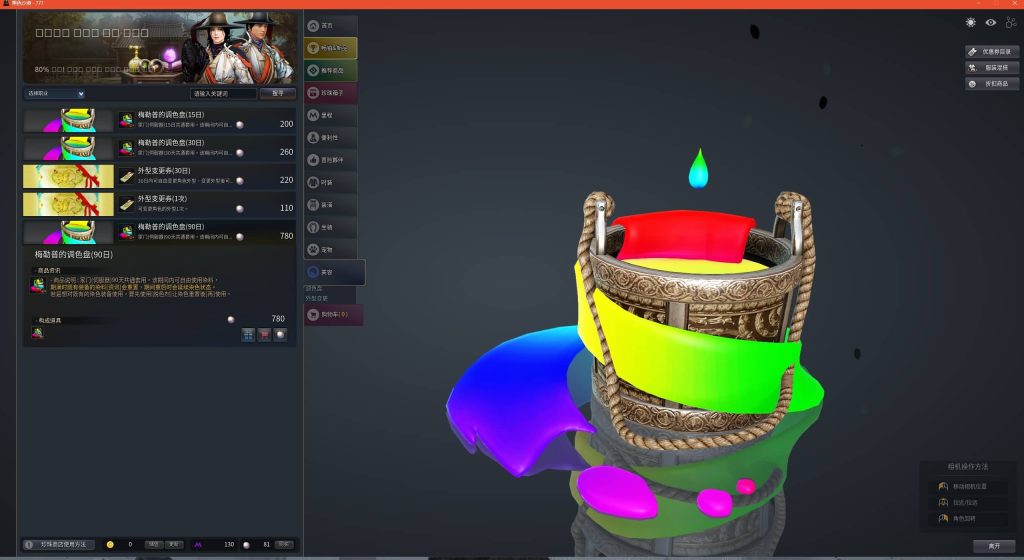Image resolution: width=1024 pixels, height=560 pixels.
Task: Open the 珍珠商店使用方法 help info
Action: (60, 545)
